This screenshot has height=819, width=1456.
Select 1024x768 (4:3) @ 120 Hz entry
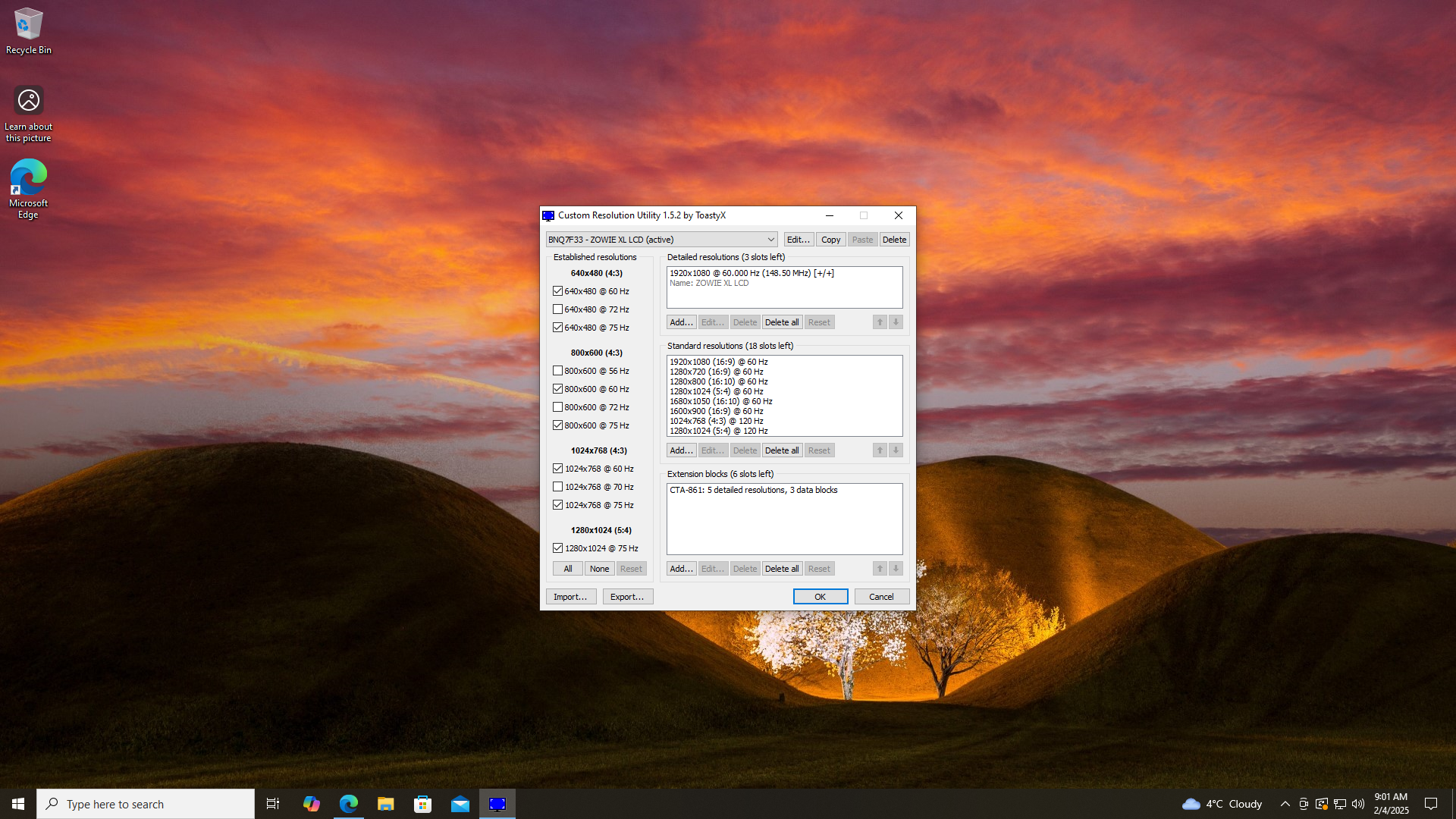tap(784, 421)
